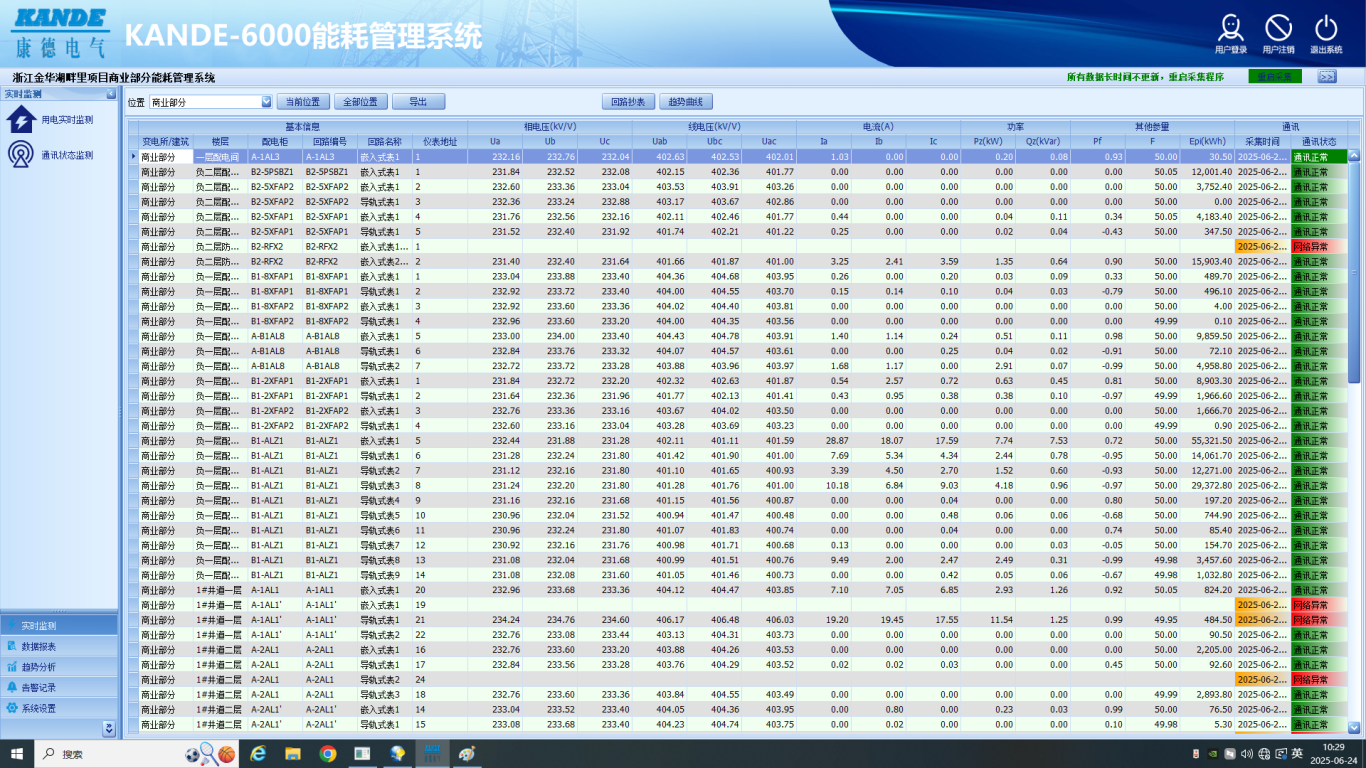The image size is (1366, 768).
Task: Click the table scrollbar down arrow
Action: click(x=1354, y=728)
